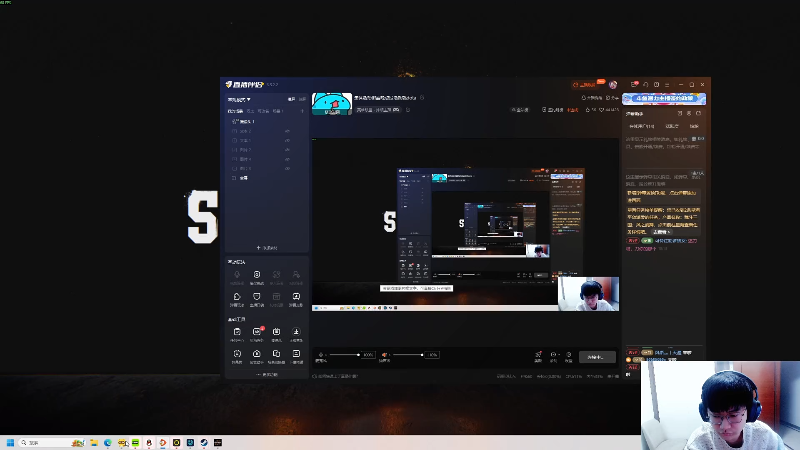Open the category pill under the stream title

pos(378,110)
